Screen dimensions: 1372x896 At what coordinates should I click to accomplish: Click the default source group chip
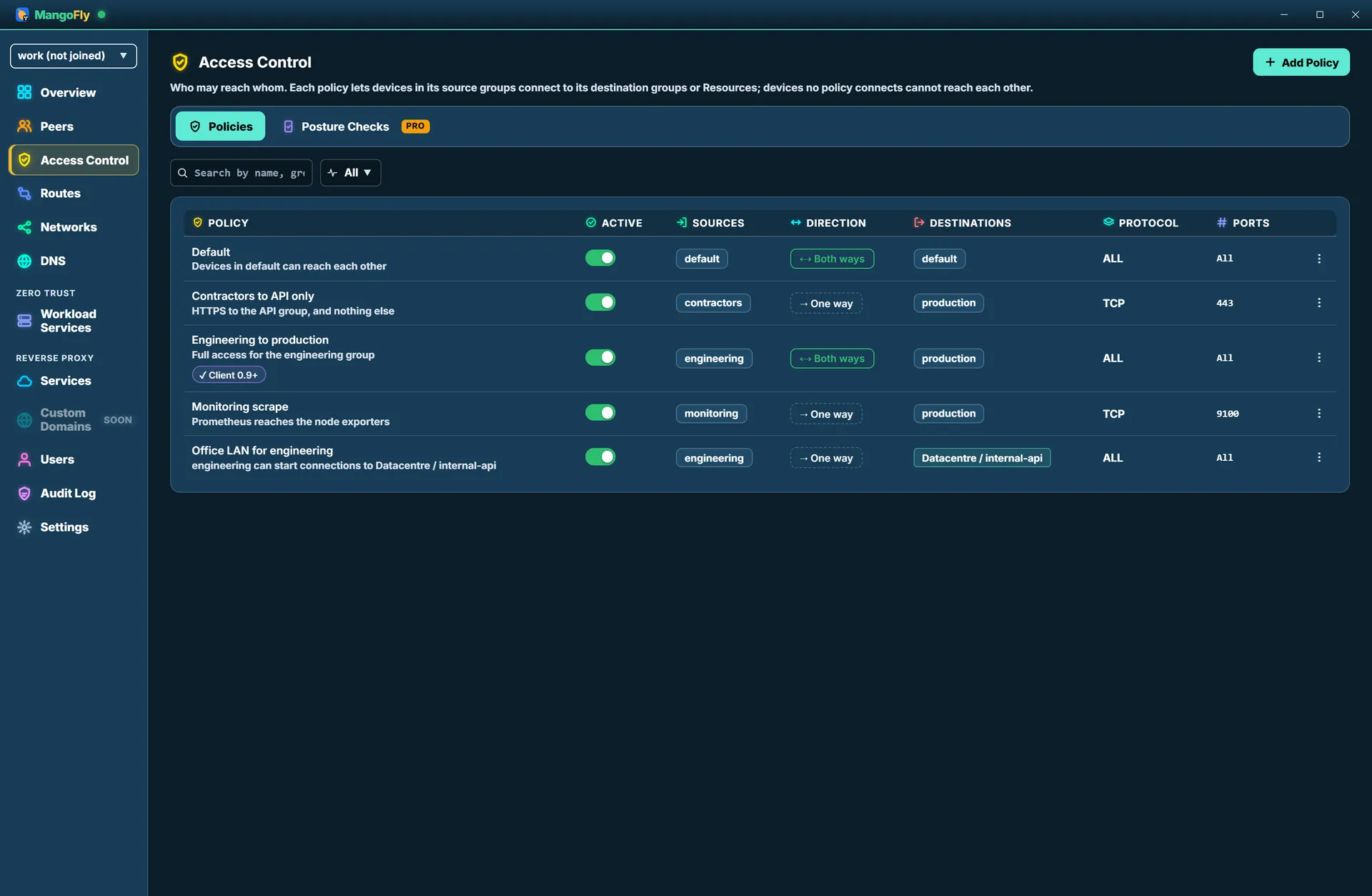pyautogui.click(x=702, y=259)
